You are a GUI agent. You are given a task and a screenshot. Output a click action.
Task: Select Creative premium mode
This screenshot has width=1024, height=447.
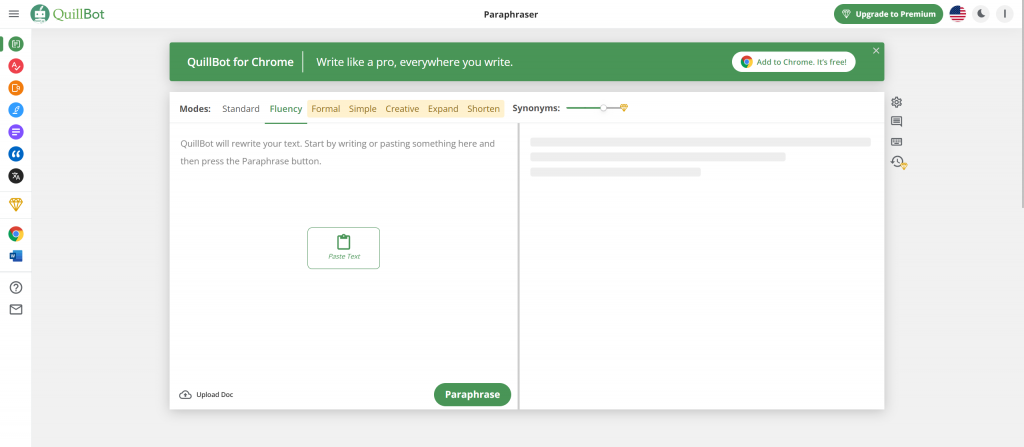[x=402, y=108]
